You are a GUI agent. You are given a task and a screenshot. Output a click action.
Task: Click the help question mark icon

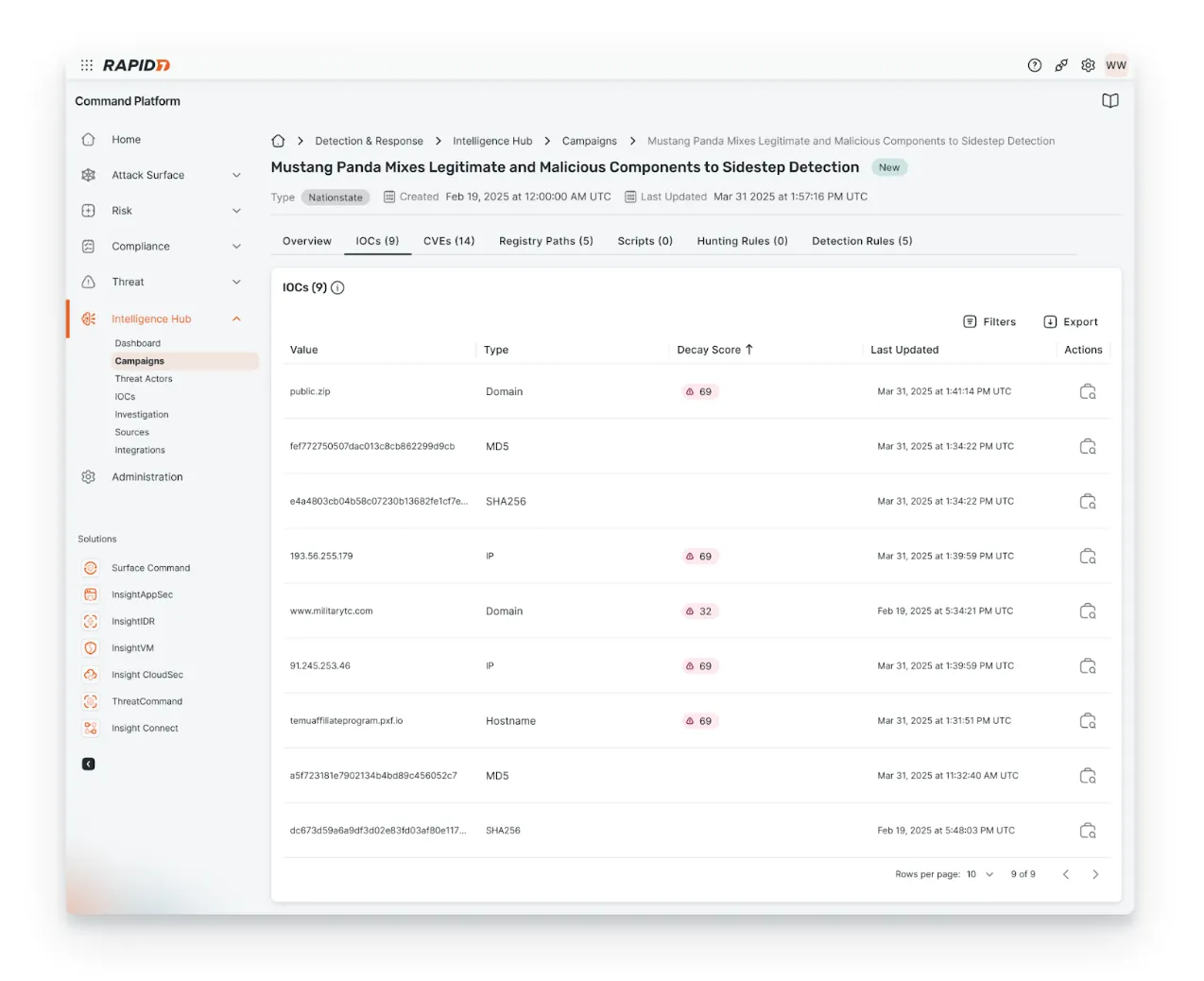point(1034,65)
